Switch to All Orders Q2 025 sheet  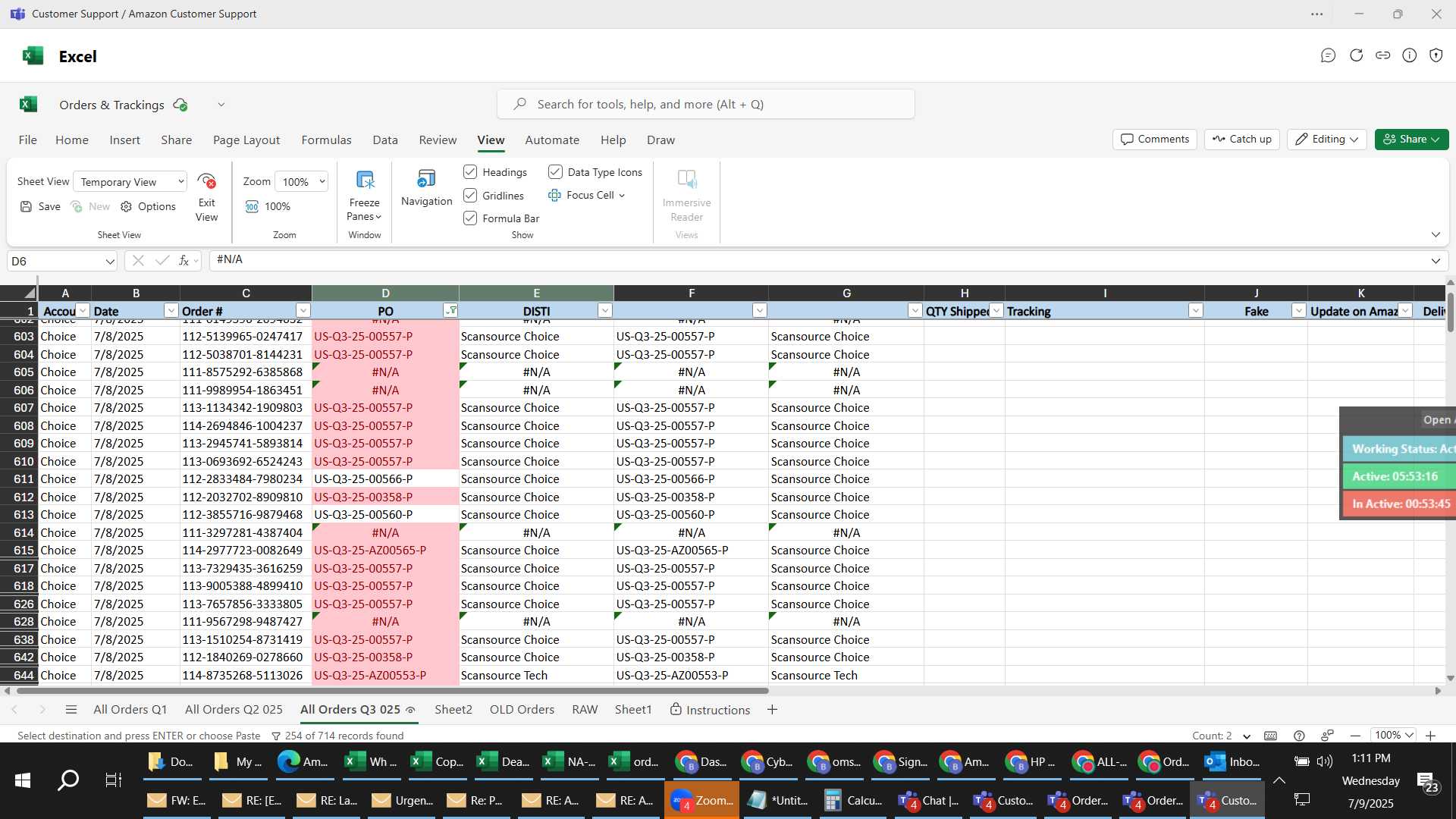tap(234, 710)
